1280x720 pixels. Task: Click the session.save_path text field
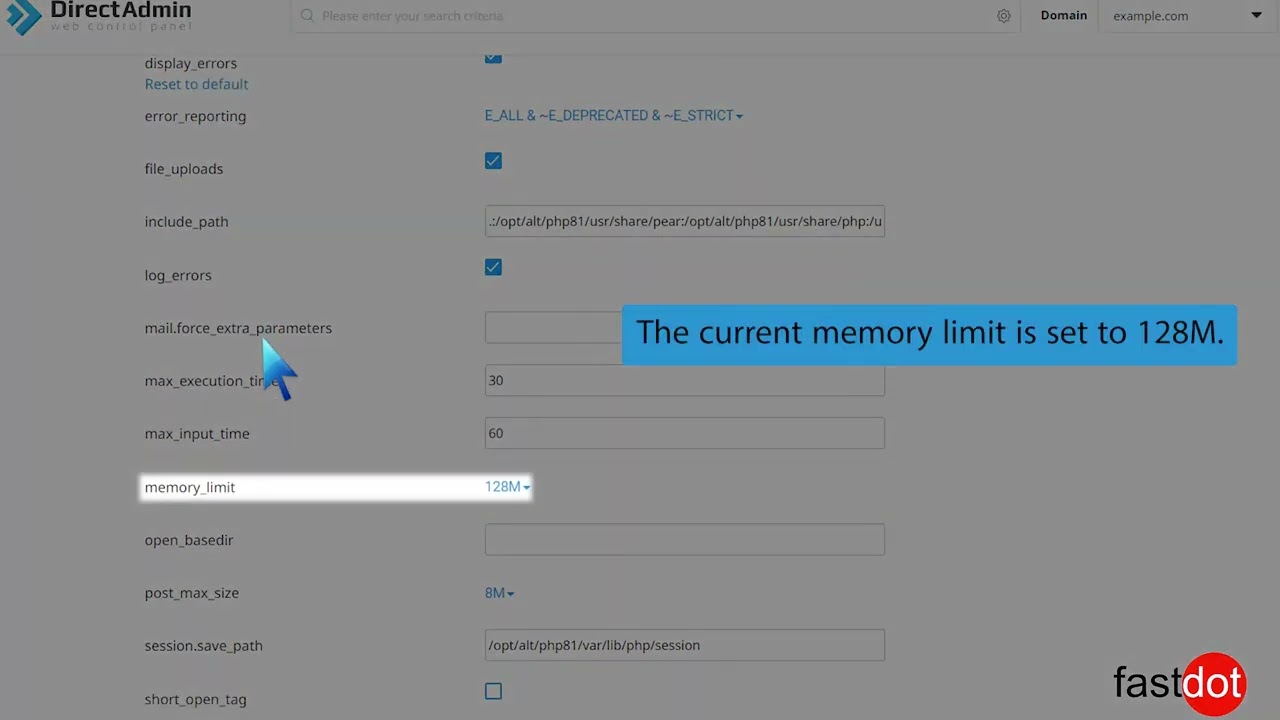click(x=684, y=645)
